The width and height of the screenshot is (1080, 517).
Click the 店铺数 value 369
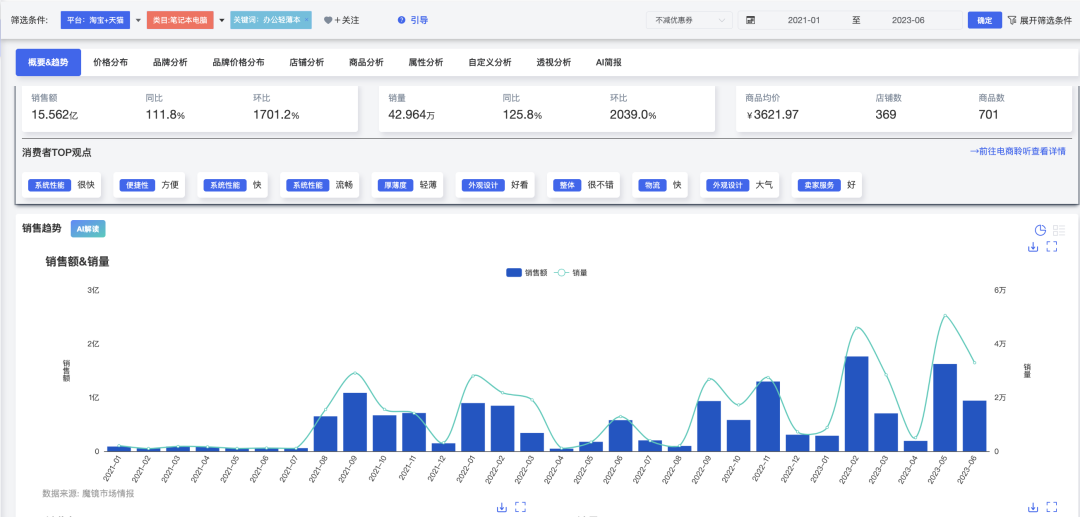pos(886,115)
